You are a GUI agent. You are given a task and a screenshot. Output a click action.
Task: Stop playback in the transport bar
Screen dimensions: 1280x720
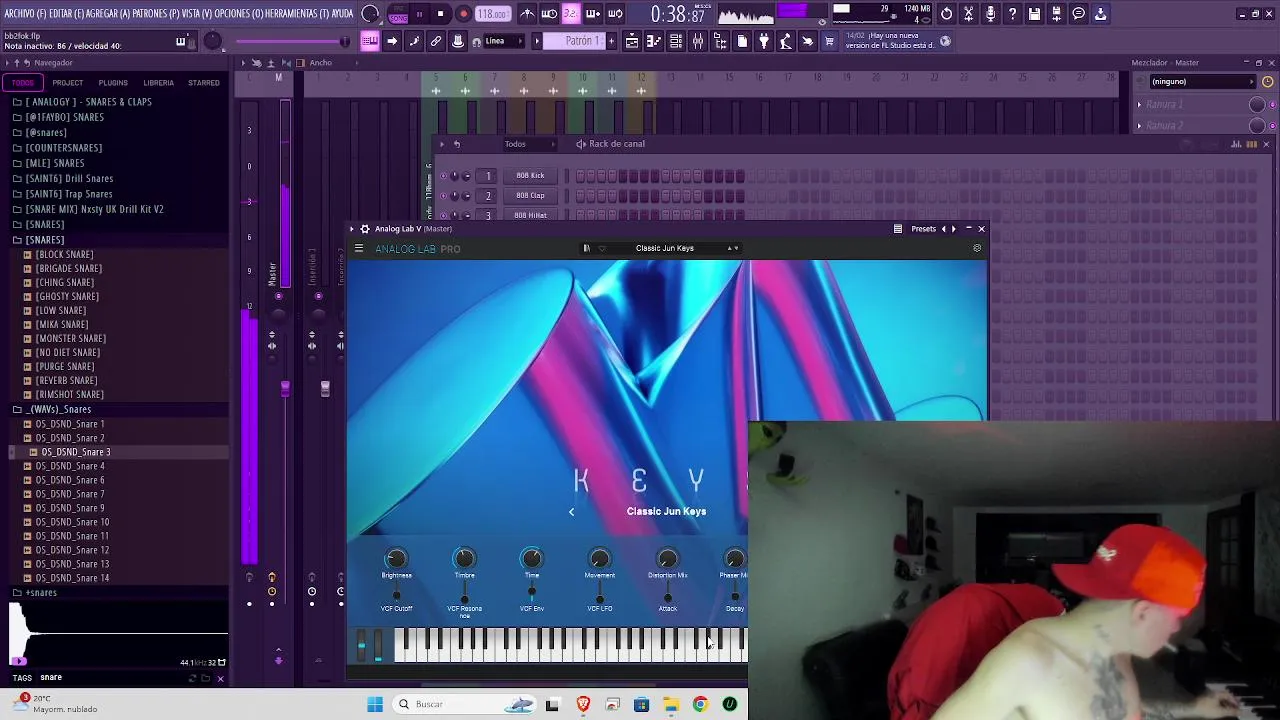point(440,14)
